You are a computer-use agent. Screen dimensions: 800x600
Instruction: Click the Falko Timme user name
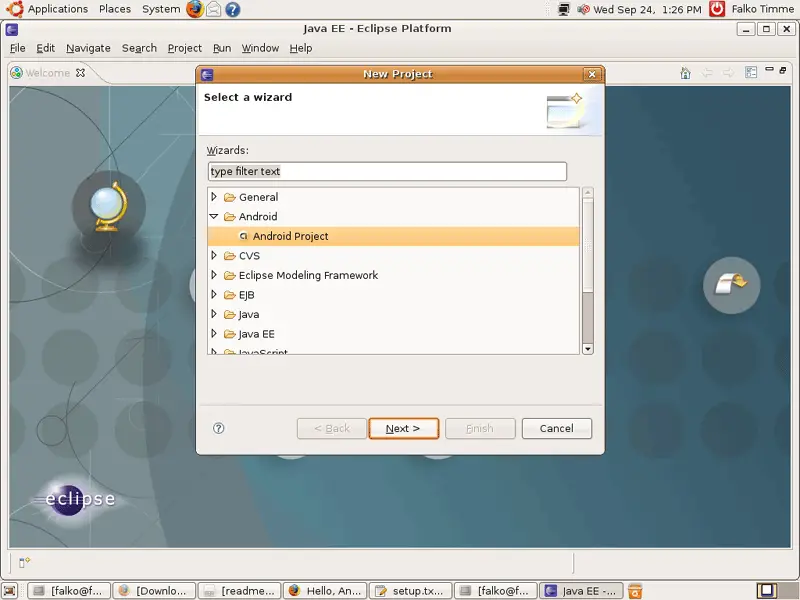(x=763, y=9)
